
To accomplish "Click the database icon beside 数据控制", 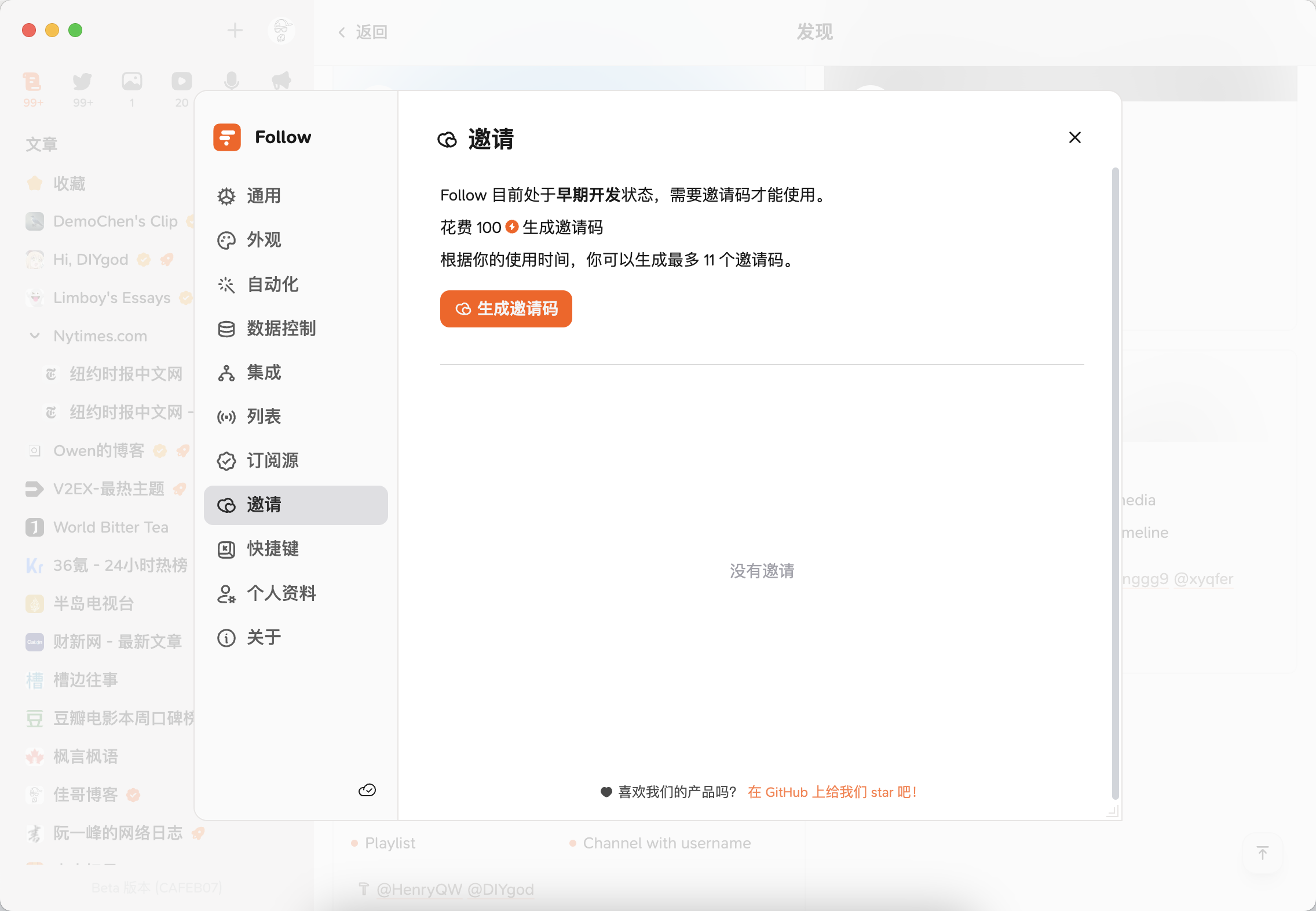I will (x=226, y=329).
